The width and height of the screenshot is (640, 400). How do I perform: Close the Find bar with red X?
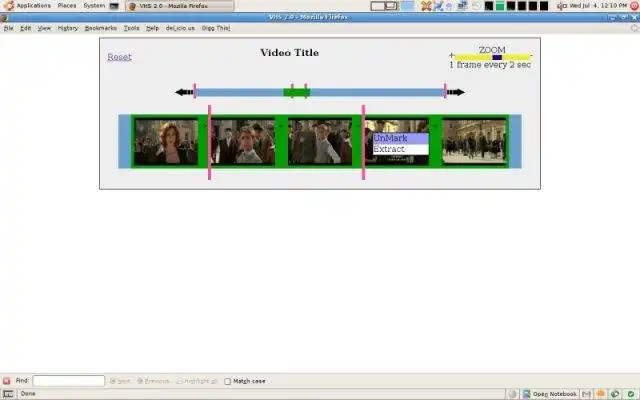(6, 381)
